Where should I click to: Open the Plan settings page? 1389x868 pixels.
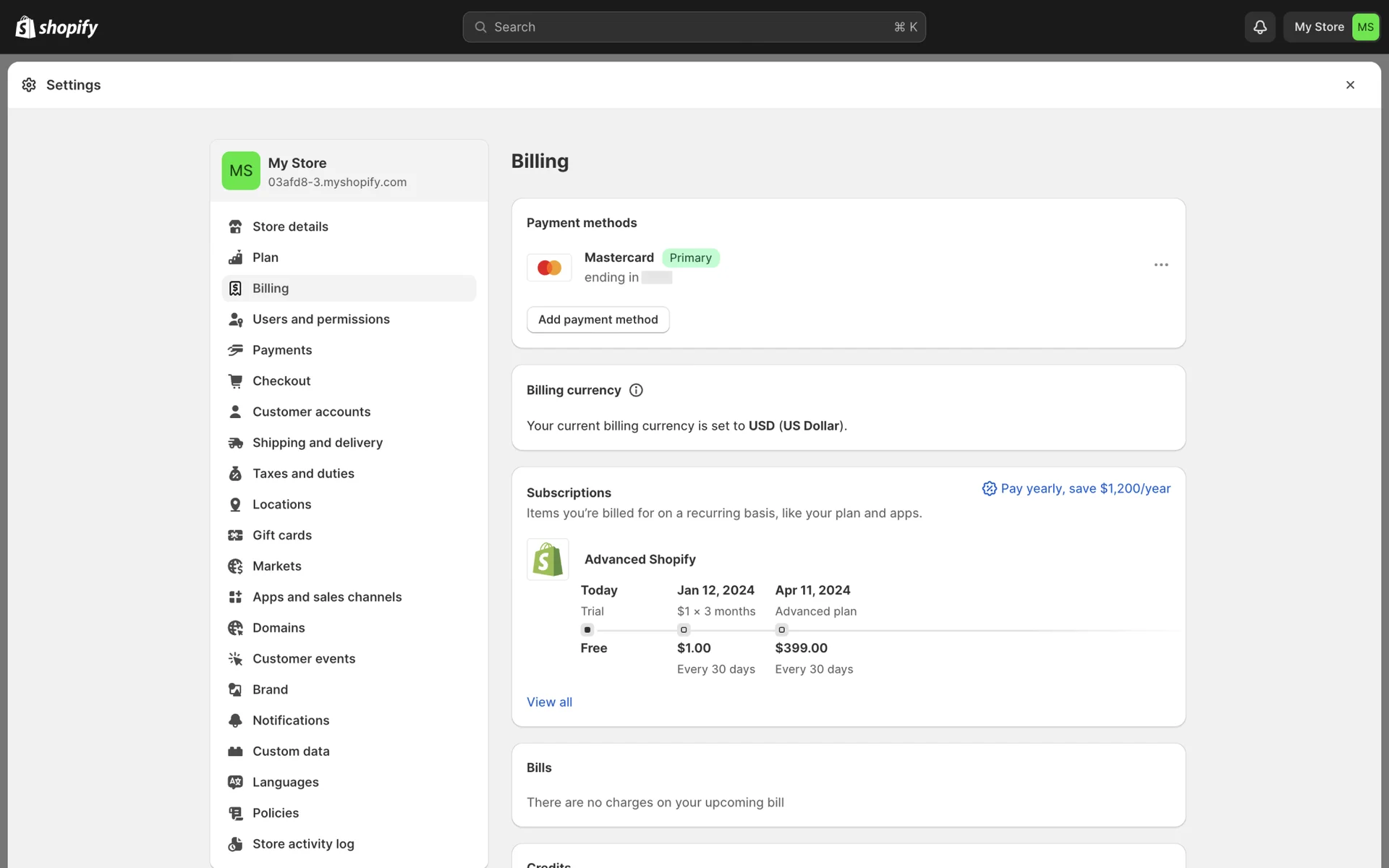(x=265, y=258)
